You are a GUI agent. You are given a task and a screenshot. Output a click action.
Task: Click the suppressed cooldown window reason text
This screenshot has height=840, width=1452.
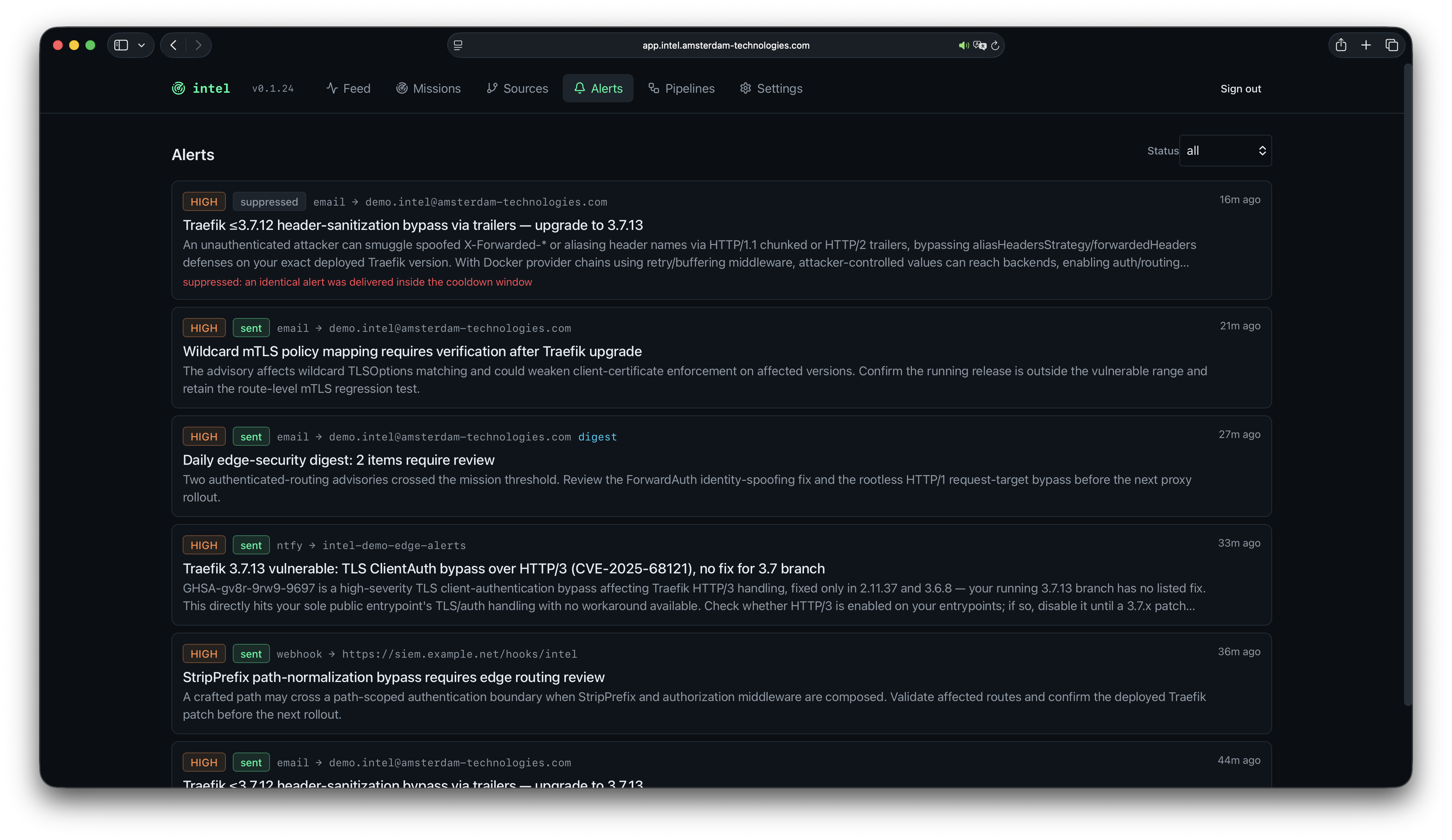tap(357, 282)
